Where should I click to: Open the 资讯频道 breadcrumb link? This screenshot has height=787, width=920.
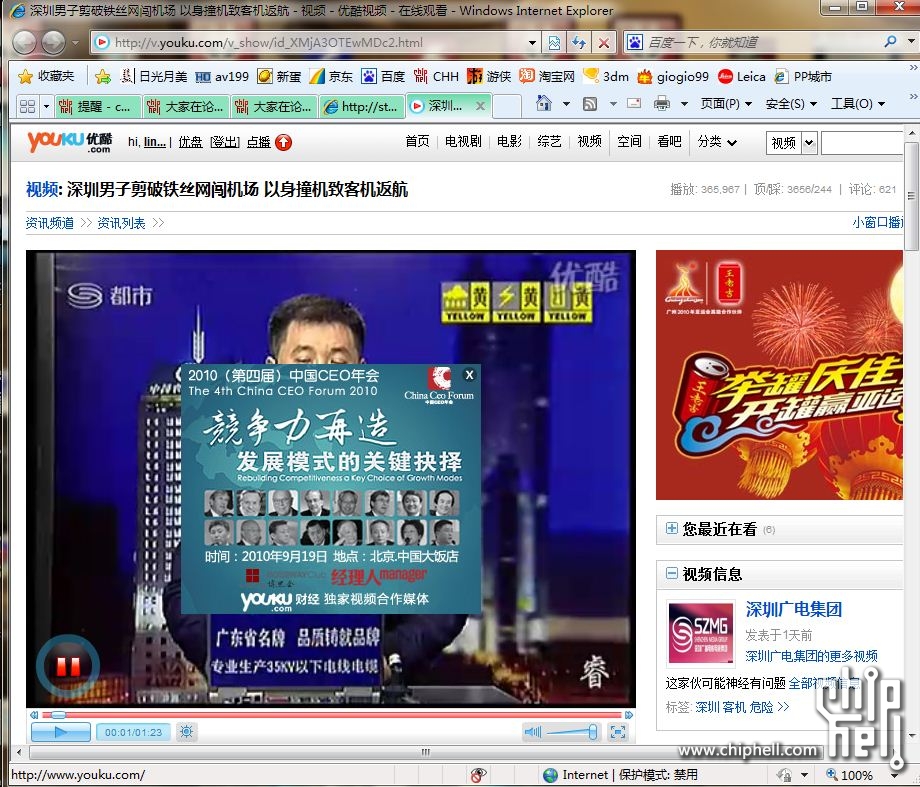pos(50,223)
